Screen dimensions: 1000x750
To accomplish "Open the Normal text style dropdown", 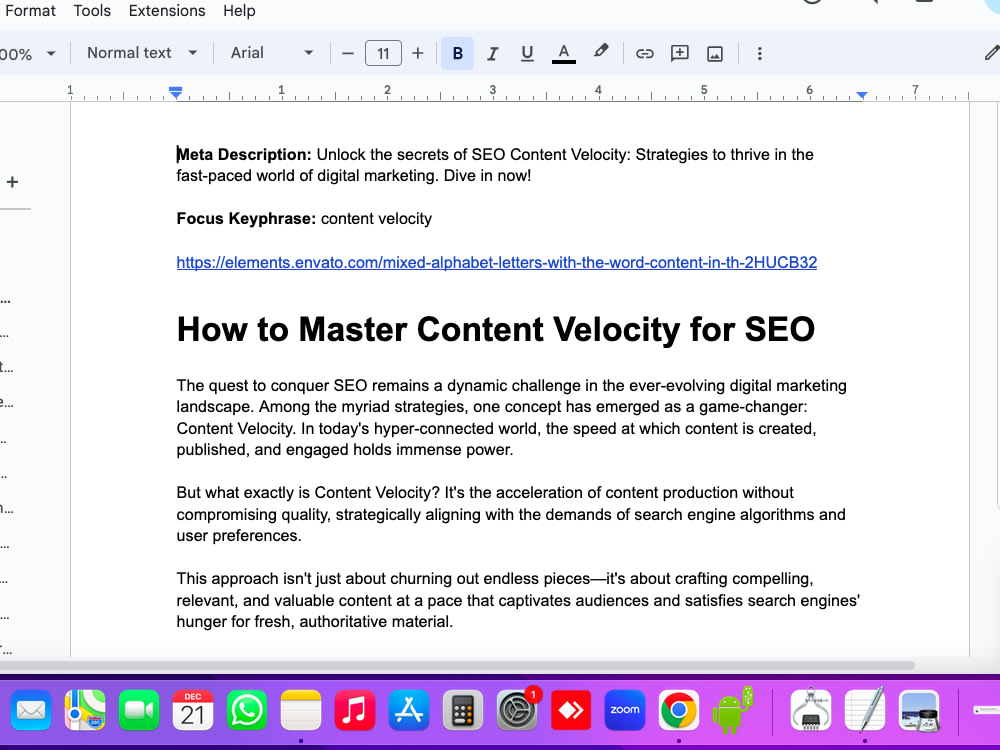I will [142, 53].
